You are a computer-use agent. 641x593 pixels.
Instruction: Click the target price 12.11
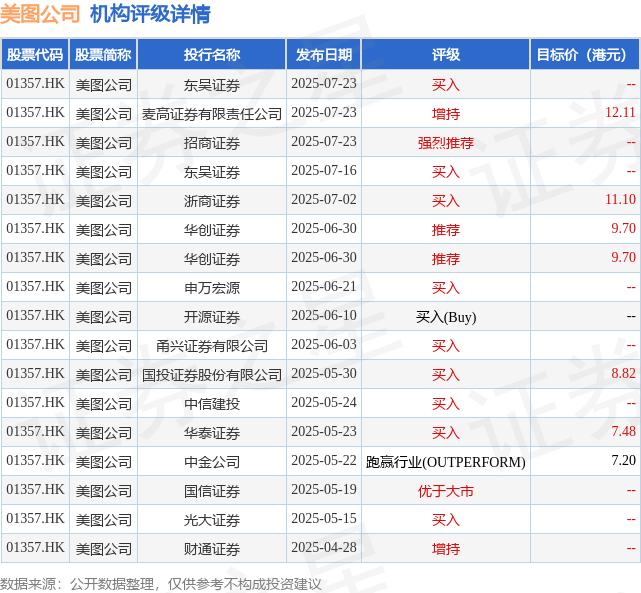point(620,112)
